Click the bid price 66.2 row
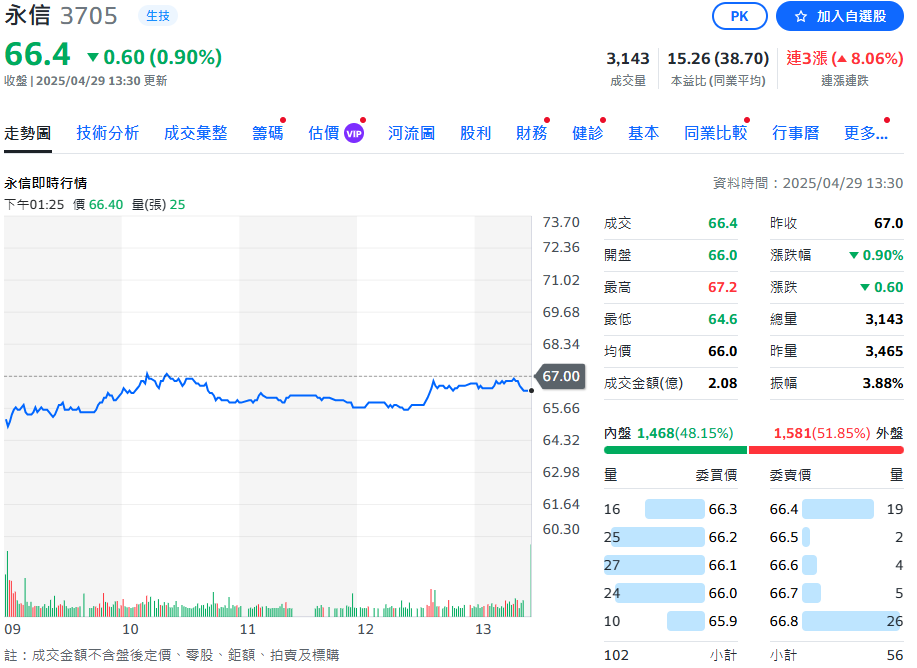Viewport: 917px width, 668px height. 671,537
